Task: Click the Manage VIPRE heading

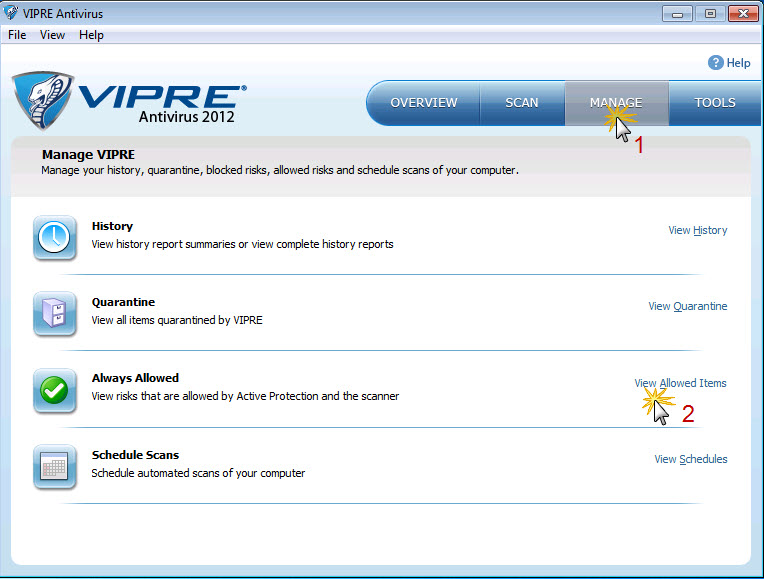Action: 88,154
